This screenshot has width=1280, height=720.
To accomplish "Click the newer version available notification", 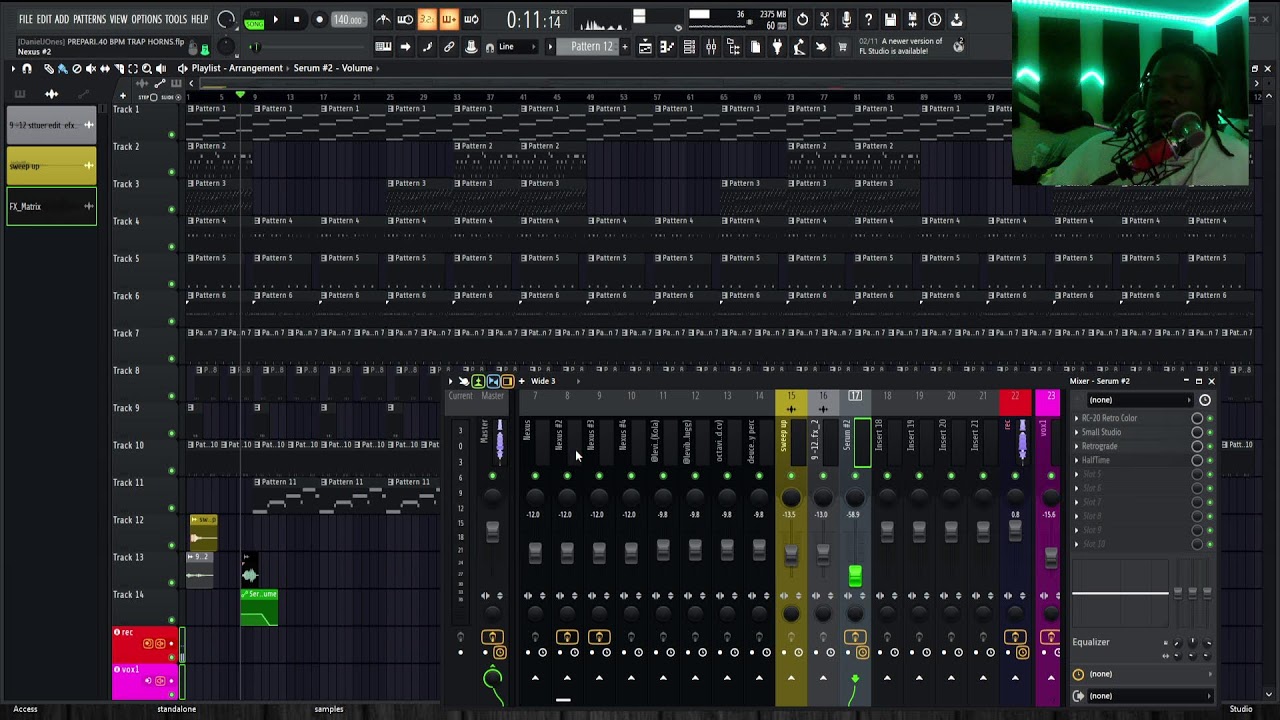I will 900,46.
